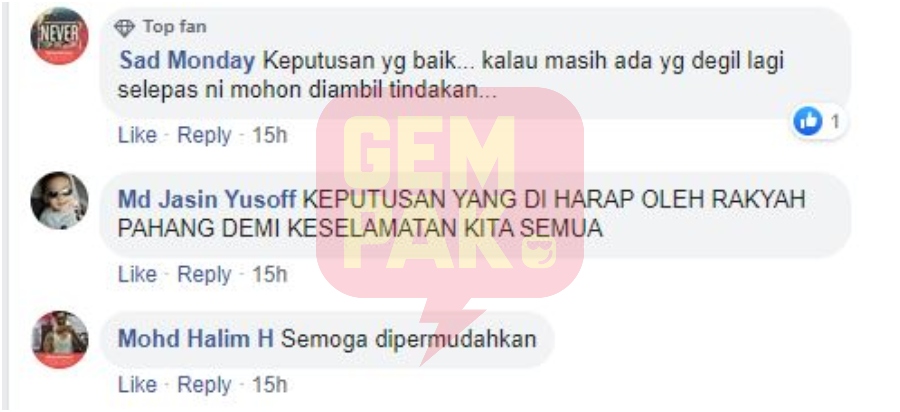This screenshot has height=412, width=900.
Task: Click the Top fan label text
Action: tap(174, 27)
